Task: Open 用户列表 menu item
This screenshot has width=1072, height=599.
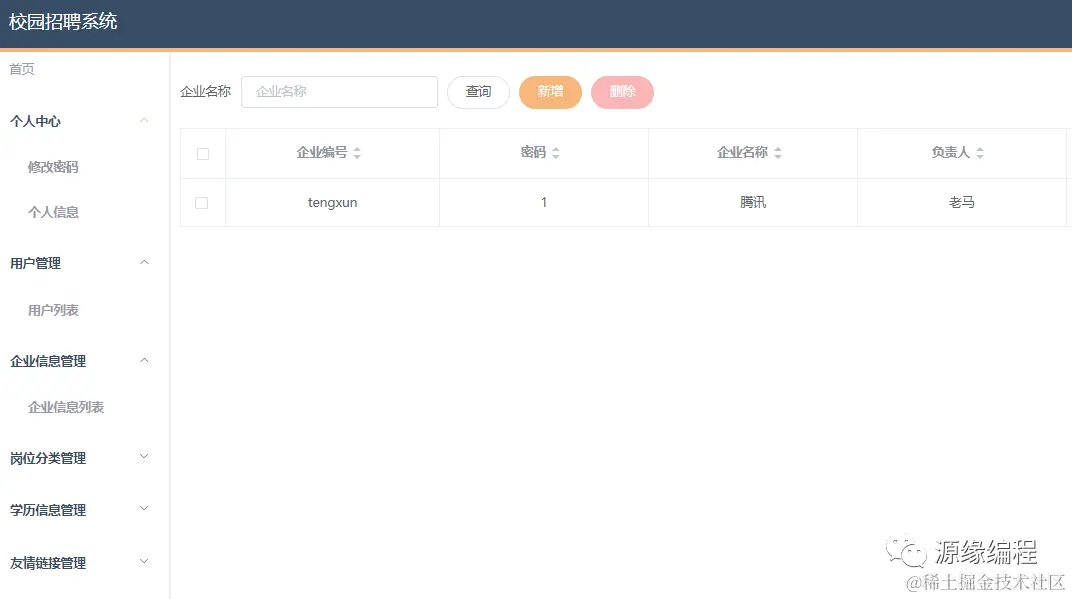Action: [53, 310]
